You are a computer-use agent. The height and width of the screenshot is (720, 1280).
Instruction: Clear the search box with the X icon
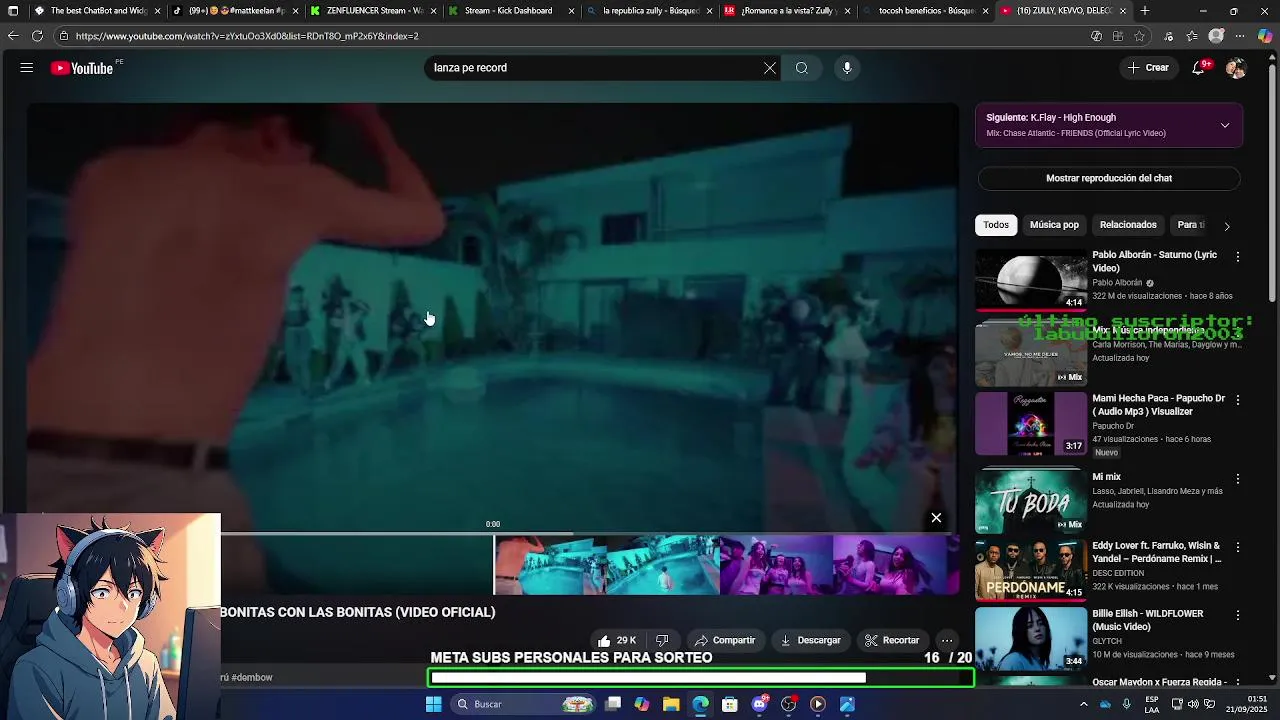(x=770, y=68)
